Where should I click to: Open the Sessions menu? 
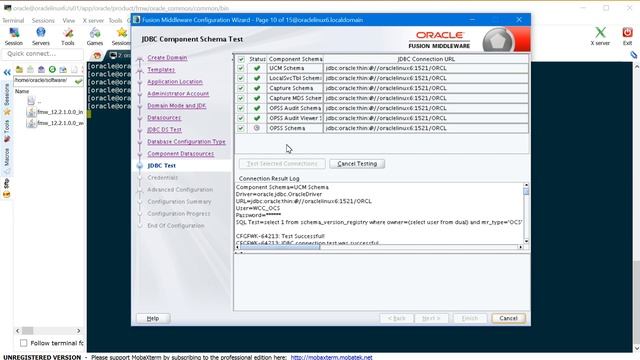(43, 20)
